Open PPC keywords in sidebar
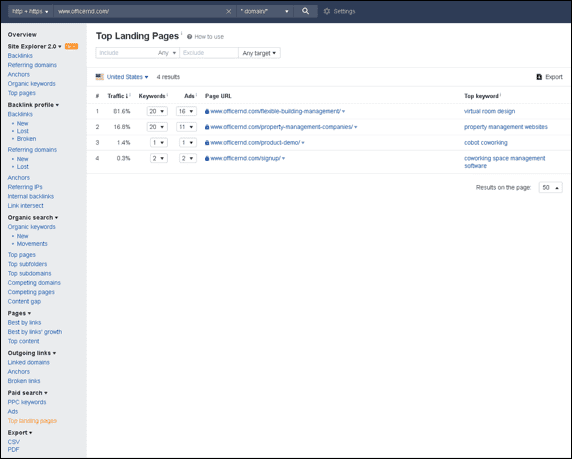 [27, 402]
